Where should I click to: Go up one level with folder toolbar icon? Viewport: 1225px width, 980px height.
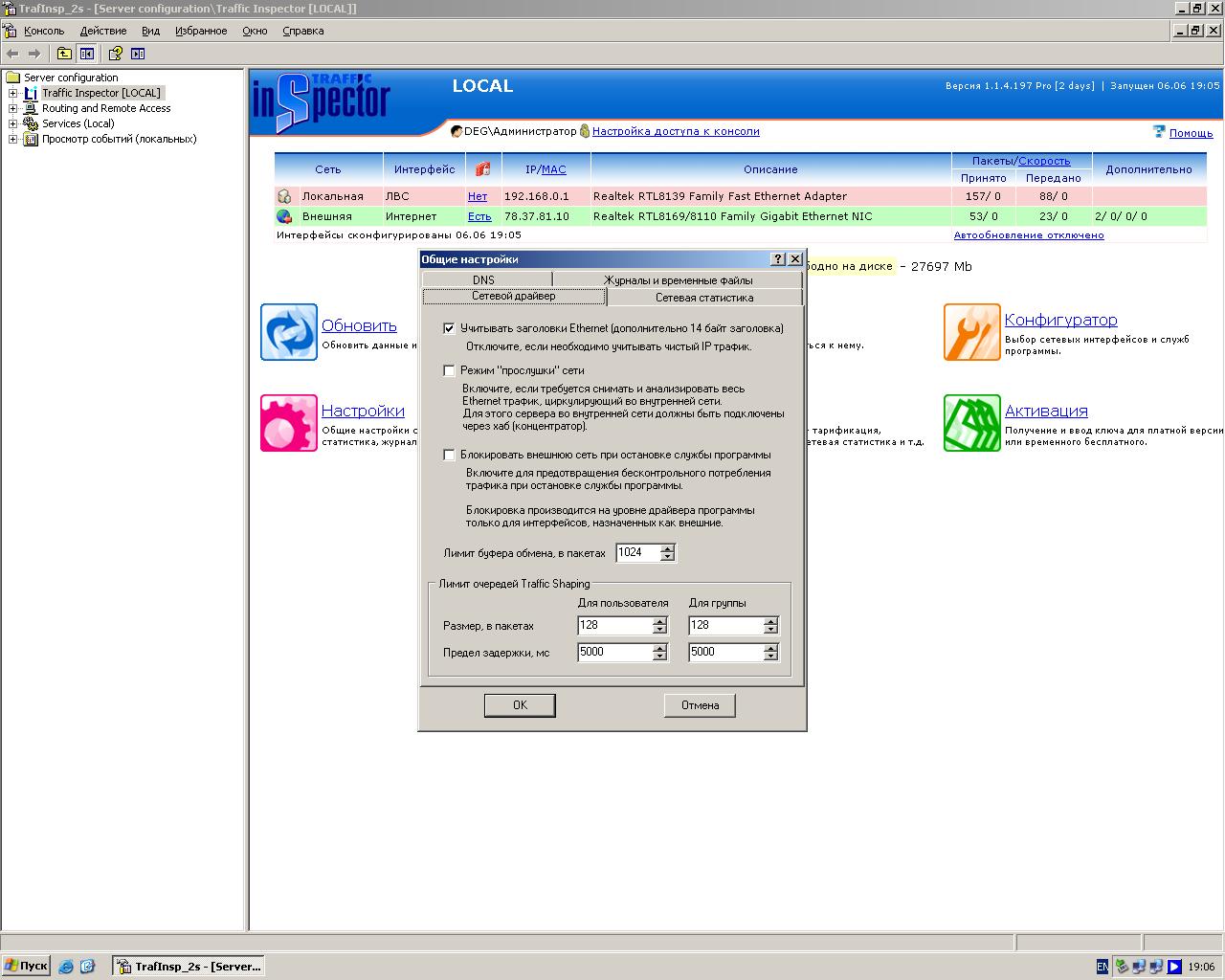click(64, 54)
